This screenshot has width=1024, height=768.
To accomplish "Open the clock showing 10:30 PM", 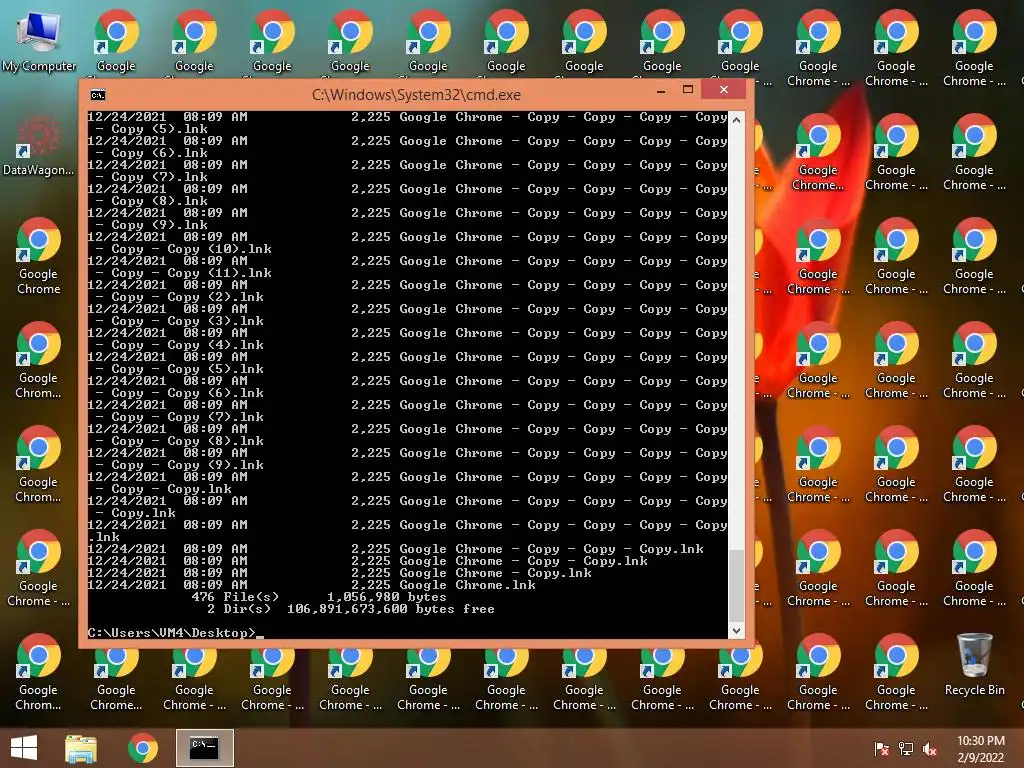I will pyautogui.click(x=980, y=741).
